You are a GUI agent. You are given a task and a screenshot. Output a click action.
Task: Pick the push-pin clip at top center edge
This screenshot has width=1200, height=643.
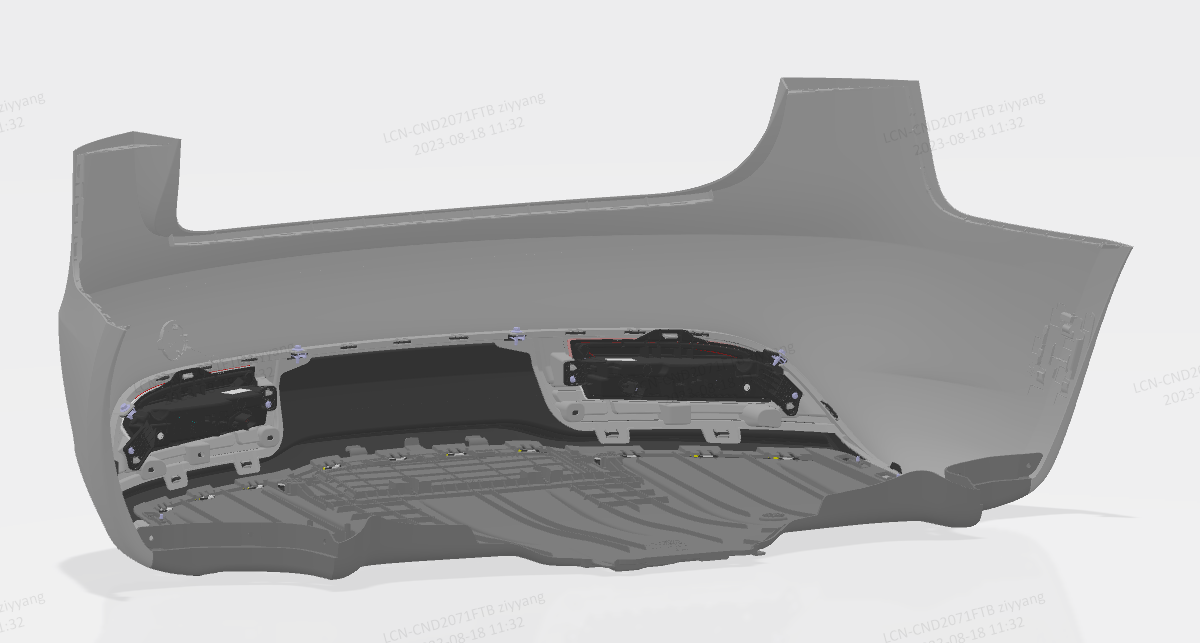click(x=517, y=332)
